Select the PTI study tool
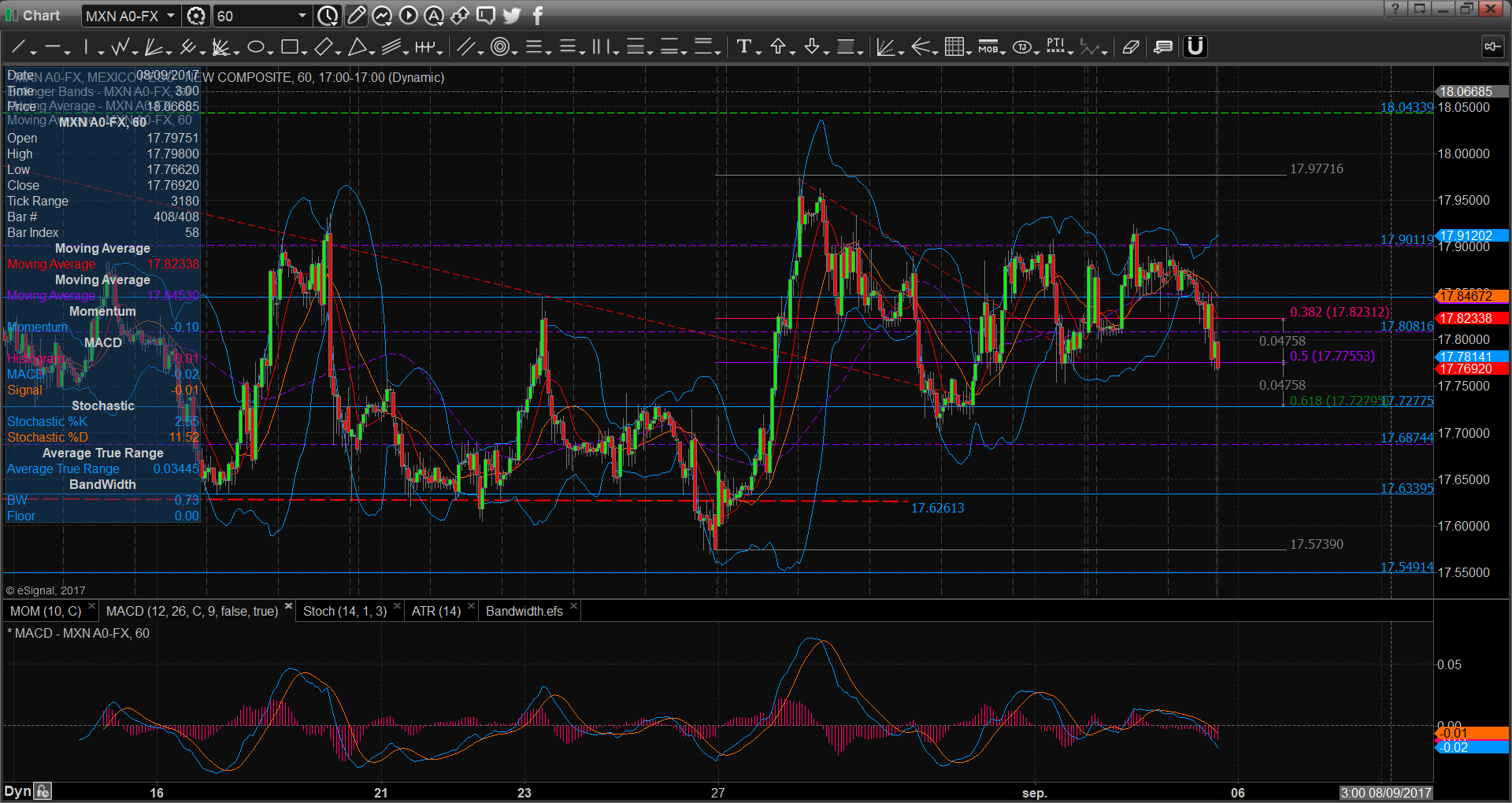This screenshot has width=1512, height=803. 1055,47
